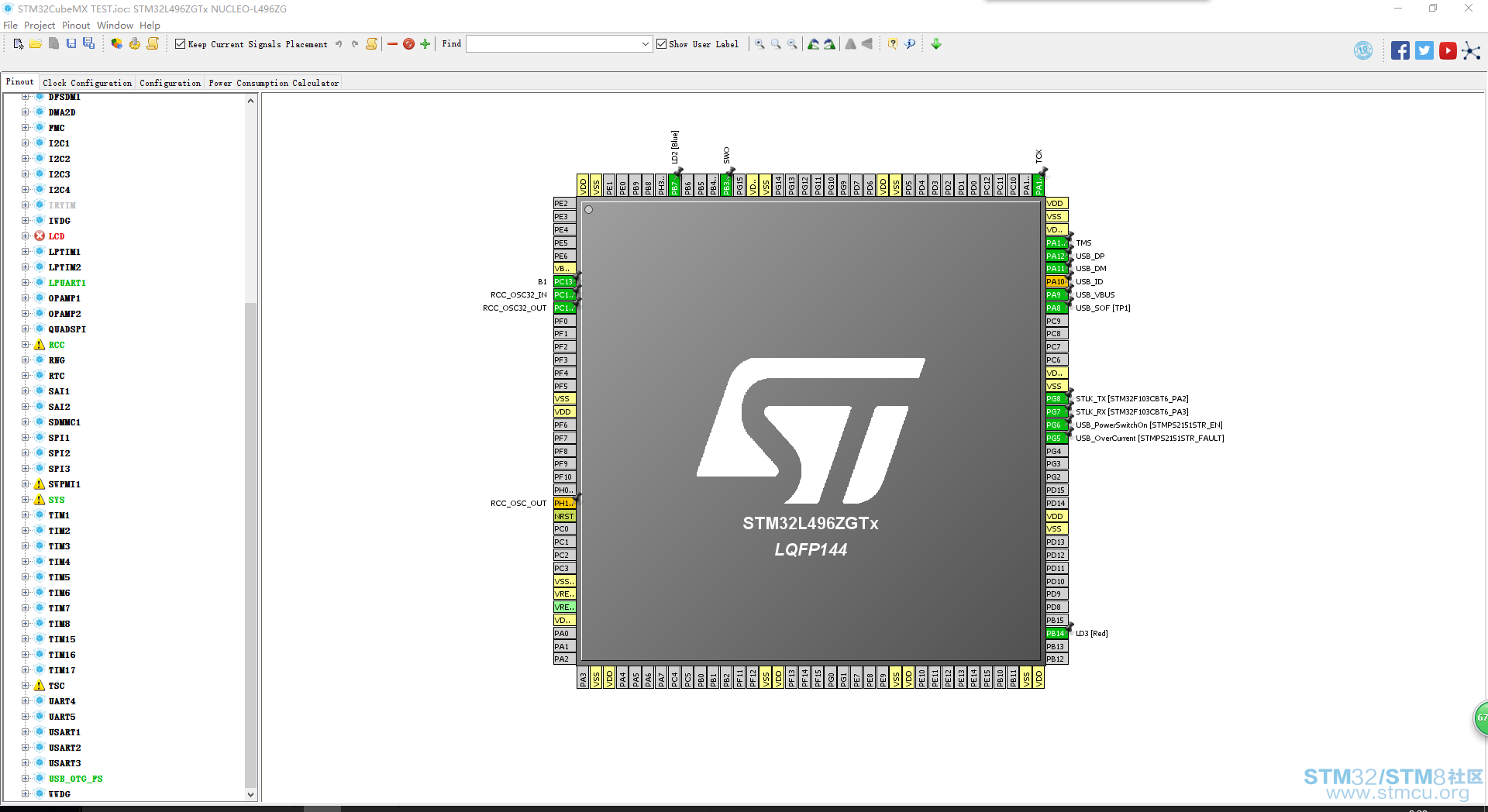
Task: Open a project with the yellow folder icon
Action: [36, 44]
